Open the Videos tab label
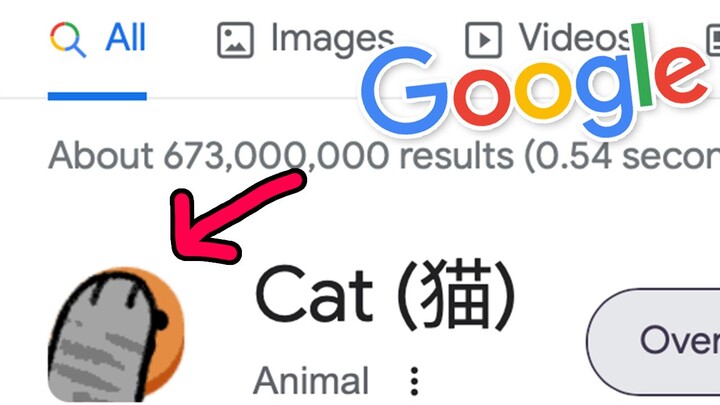720x405 pixels. point(574,37)
